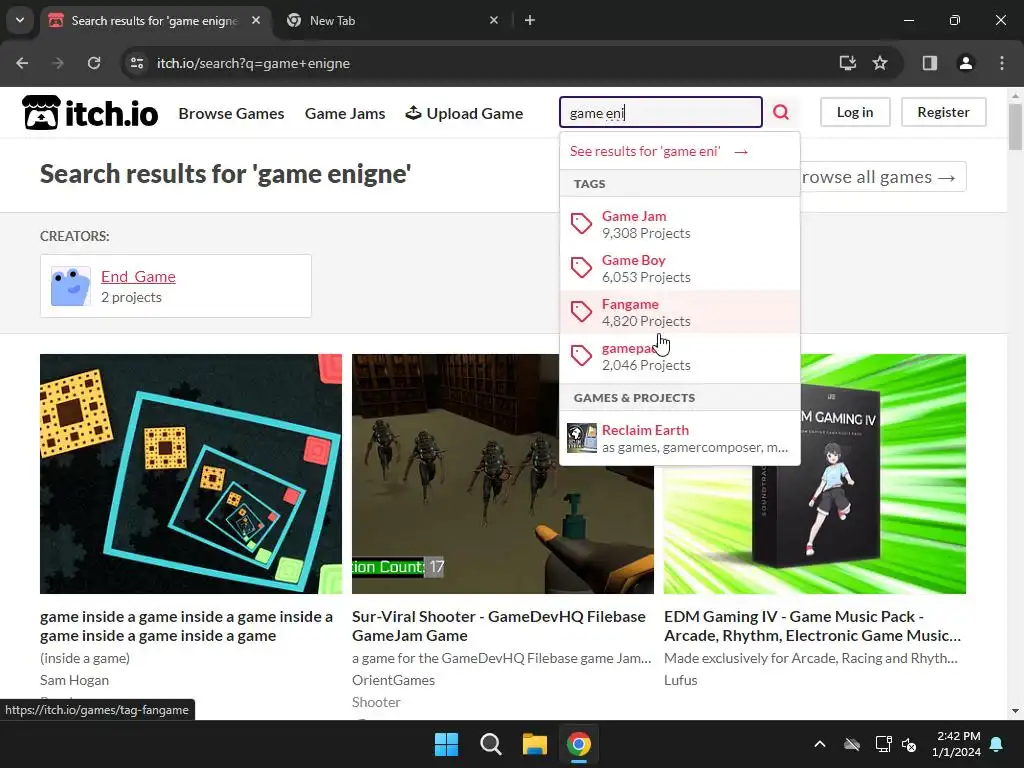Viewport: 1024px width, 768px height.
Task: Open the EDM Gaming IV title link
Action: [812, 626]
